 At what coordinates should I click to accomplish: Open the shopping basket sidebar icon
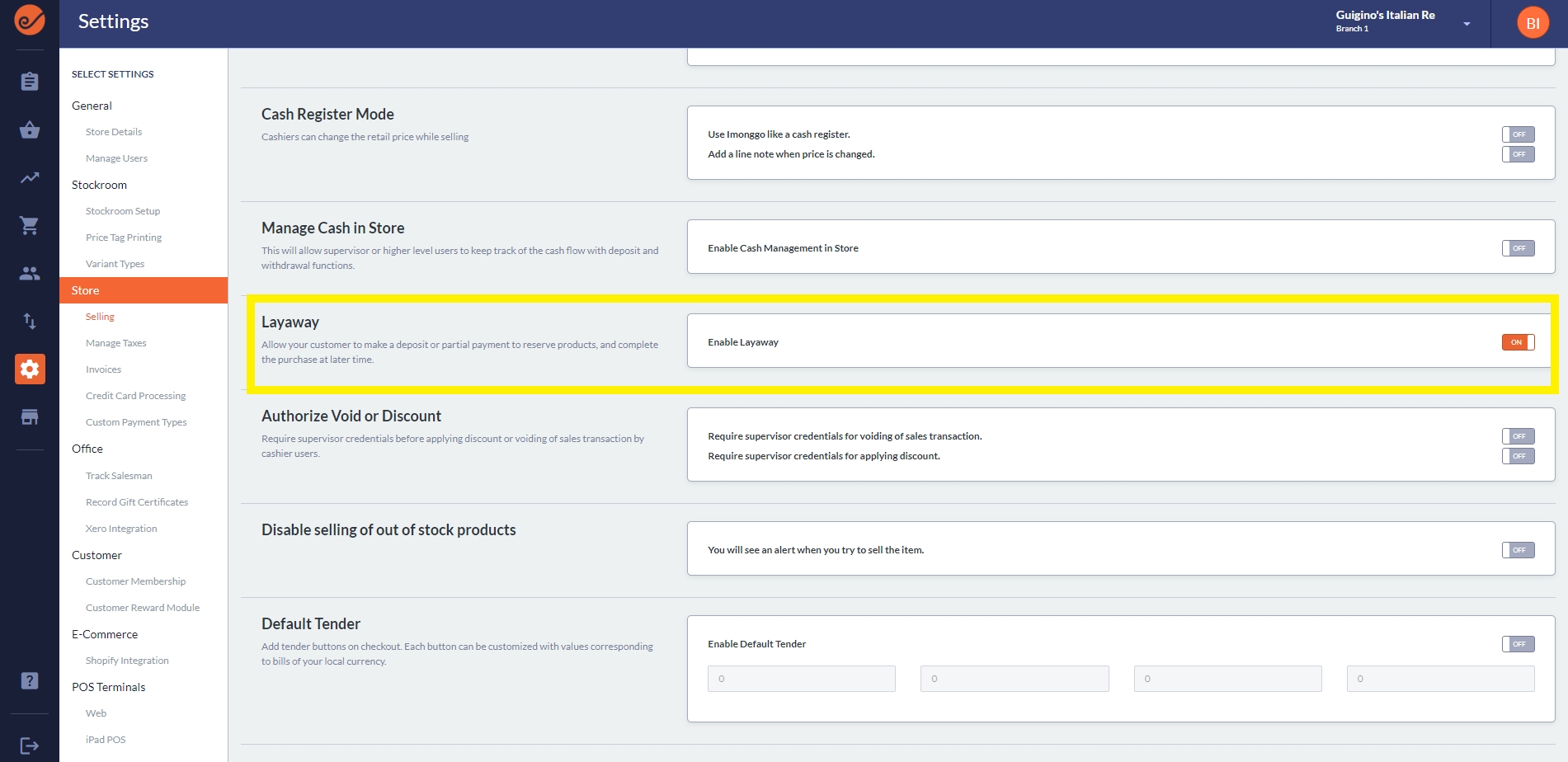30,129
